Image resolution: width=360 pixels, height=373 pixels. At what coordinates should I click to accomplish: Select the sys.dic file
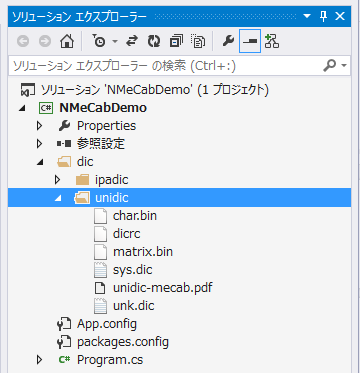click(x=133, y=270)
